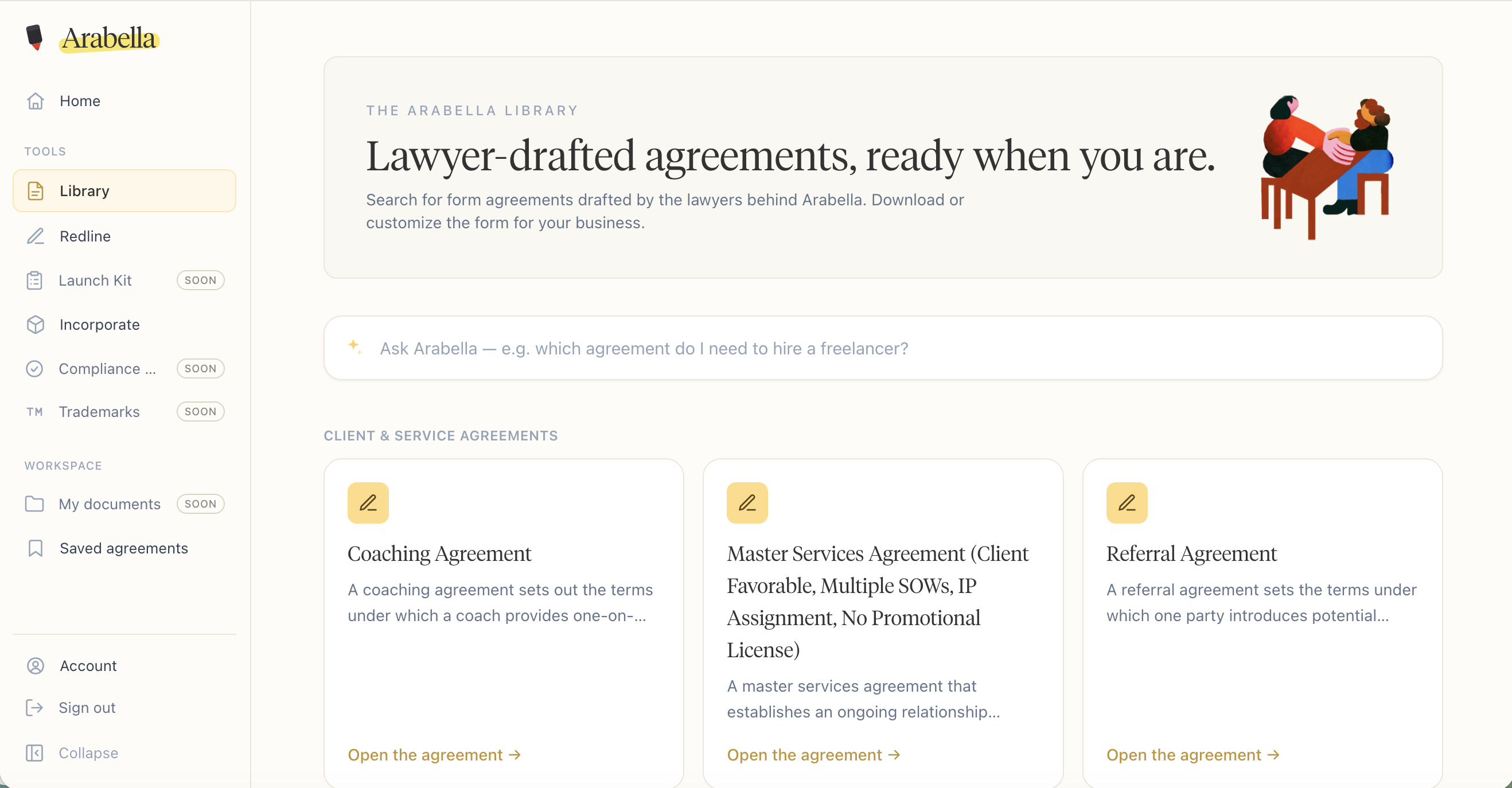Click the SOON badge next to Compliance
1512x788 pixels.
pos(201,368)
